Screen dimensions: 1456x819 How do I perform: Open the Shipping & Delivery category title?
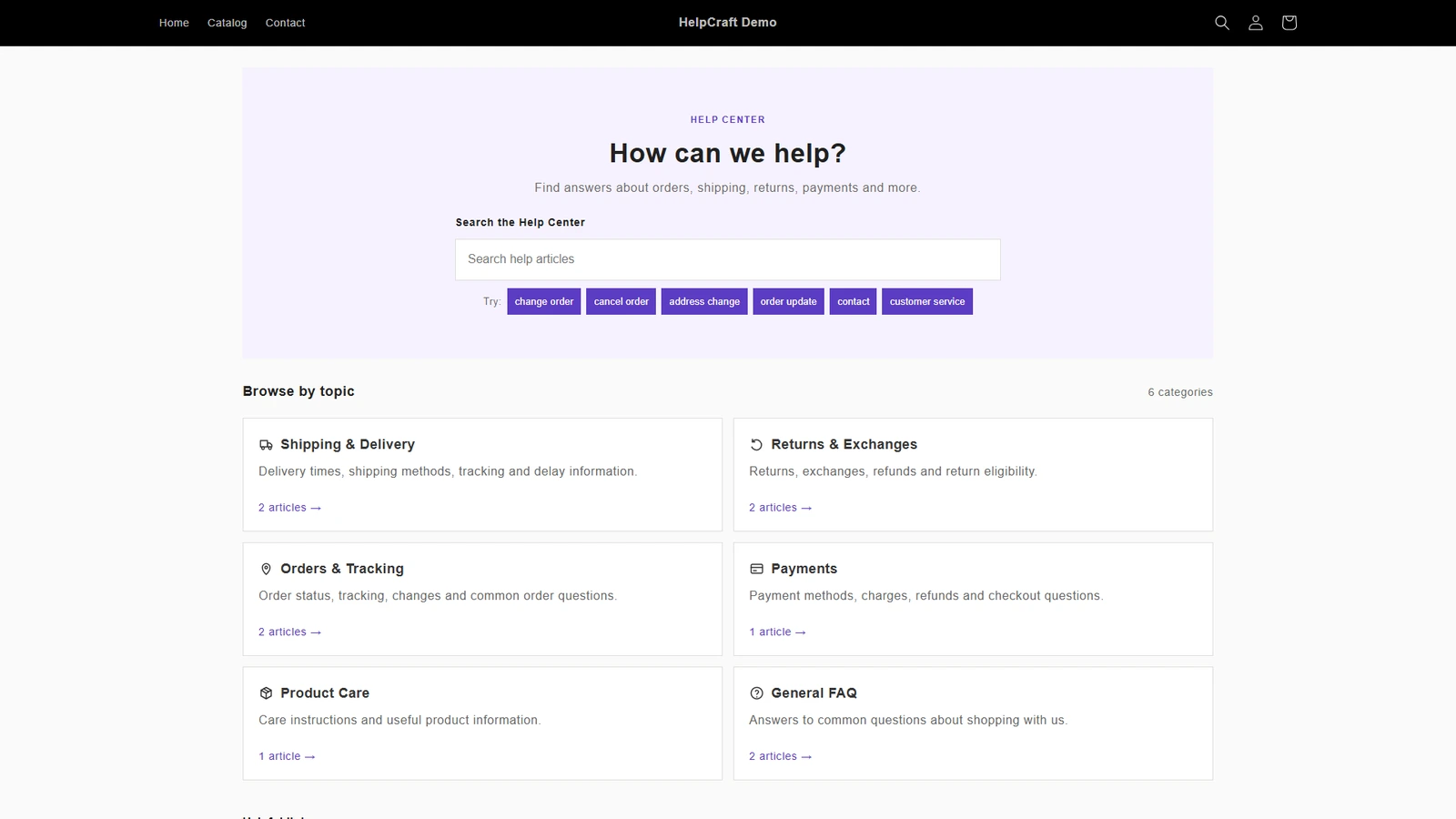click(348, 445)
